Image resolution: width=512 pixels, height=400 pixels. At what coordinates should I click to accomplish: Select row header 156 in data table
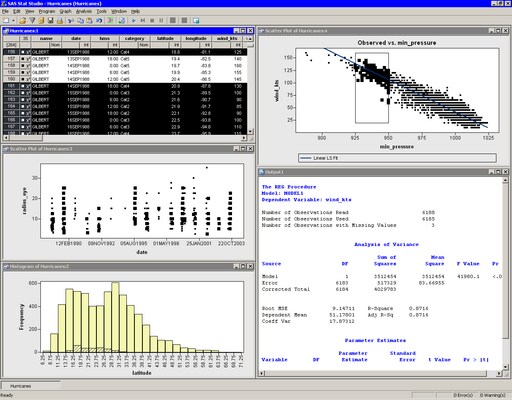(11, 52)
